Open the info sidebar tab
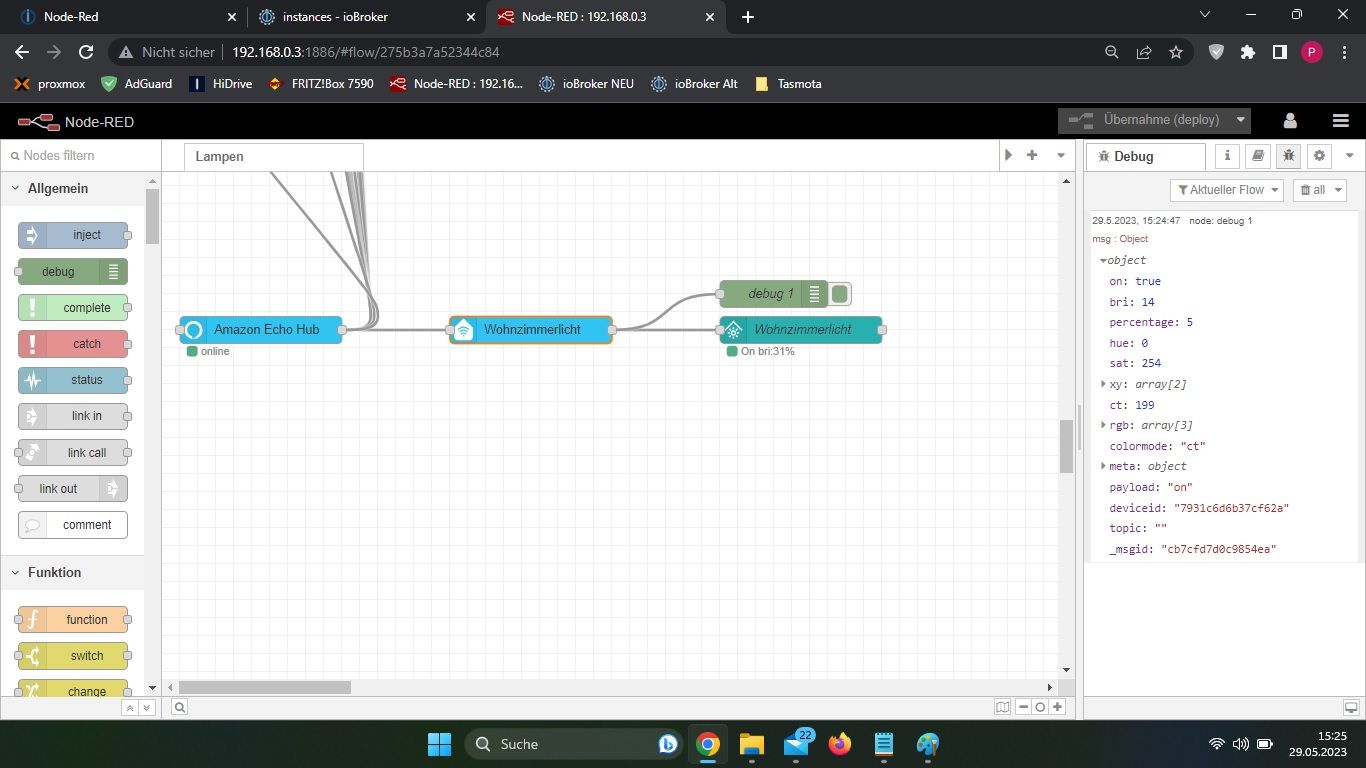 click(x=1227, y=156)
